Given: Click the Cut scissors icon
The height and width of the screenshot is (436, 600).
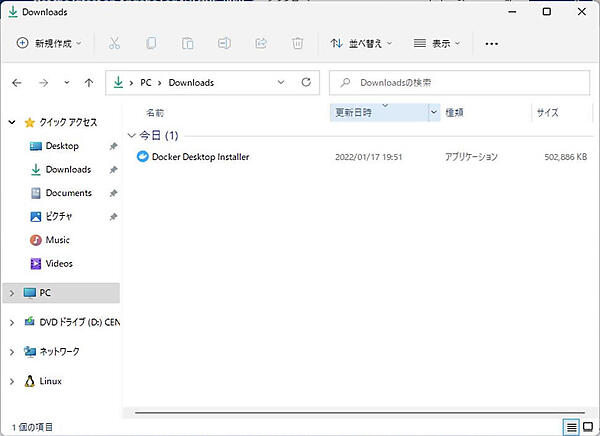Looking at the screenshot, I should tap(114, 43).
